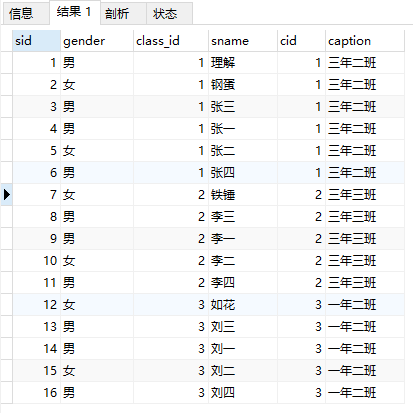Select sname cell 李三
Image resolution: width=413 pixels, height=413 pixels.
tap(243, 216)
